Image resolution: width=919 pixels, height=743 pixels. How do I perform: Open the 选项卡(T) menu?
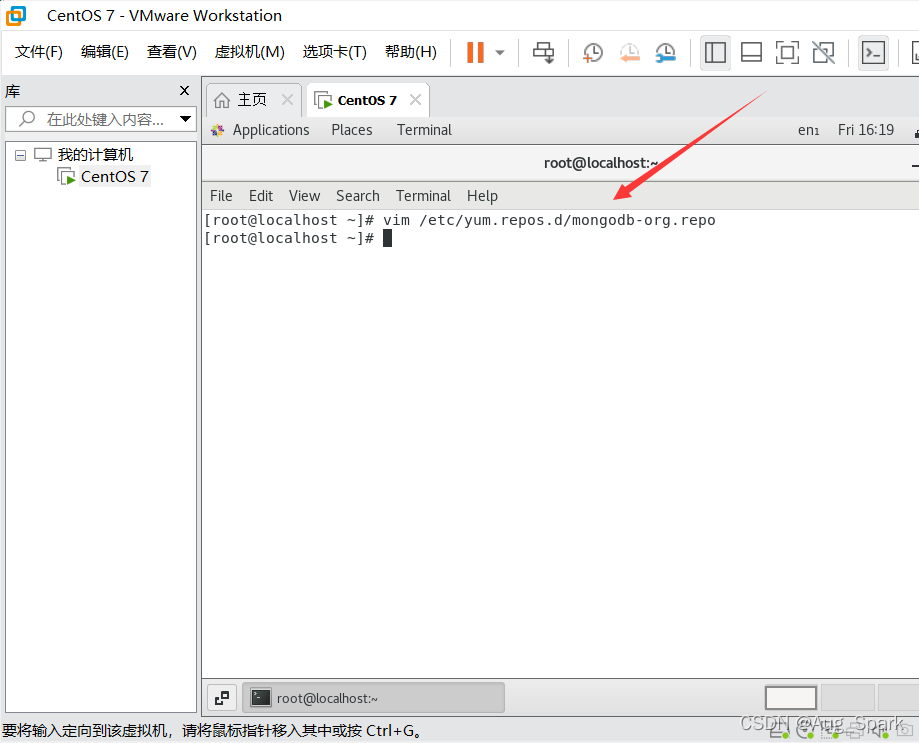pos(335,52)
